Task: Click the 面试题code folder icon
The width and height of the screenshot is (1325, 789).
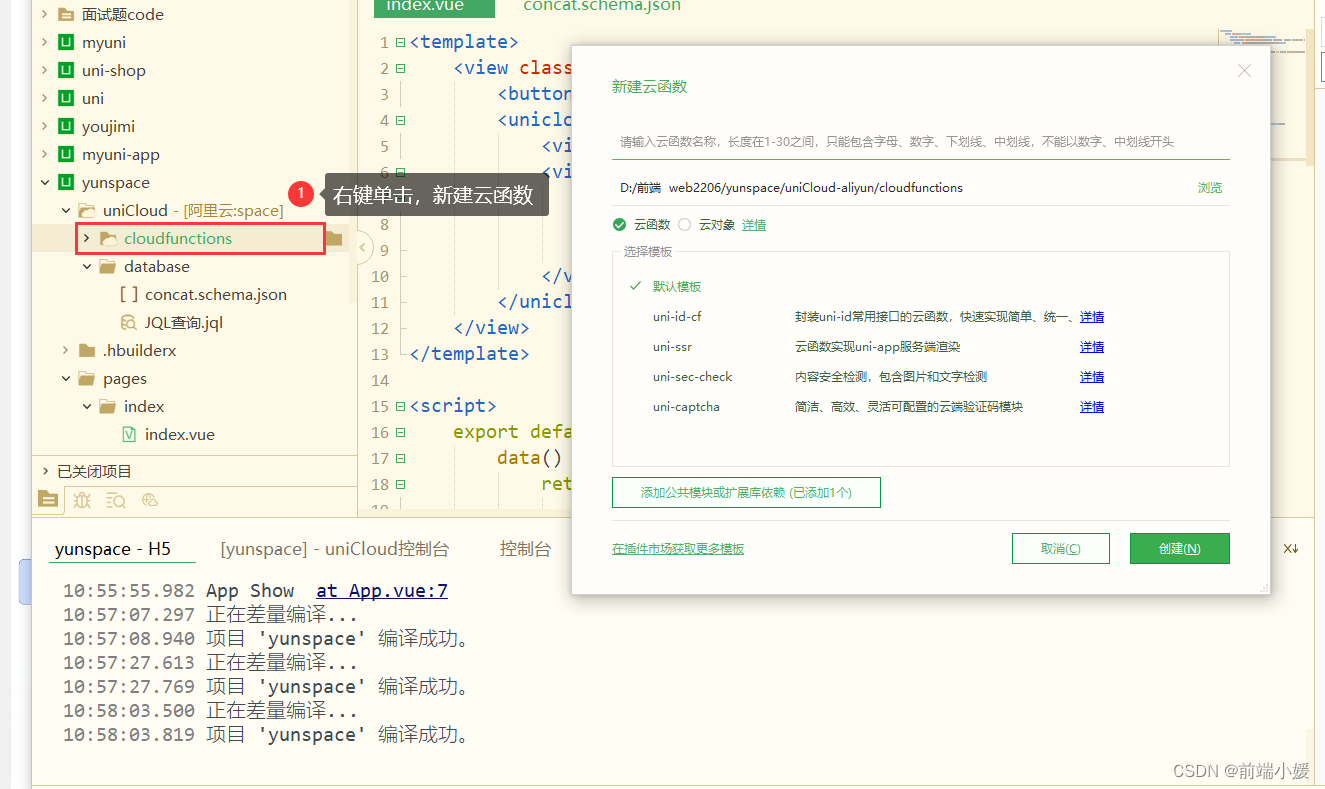Action: pyautogui.click(x=66, y=14)
